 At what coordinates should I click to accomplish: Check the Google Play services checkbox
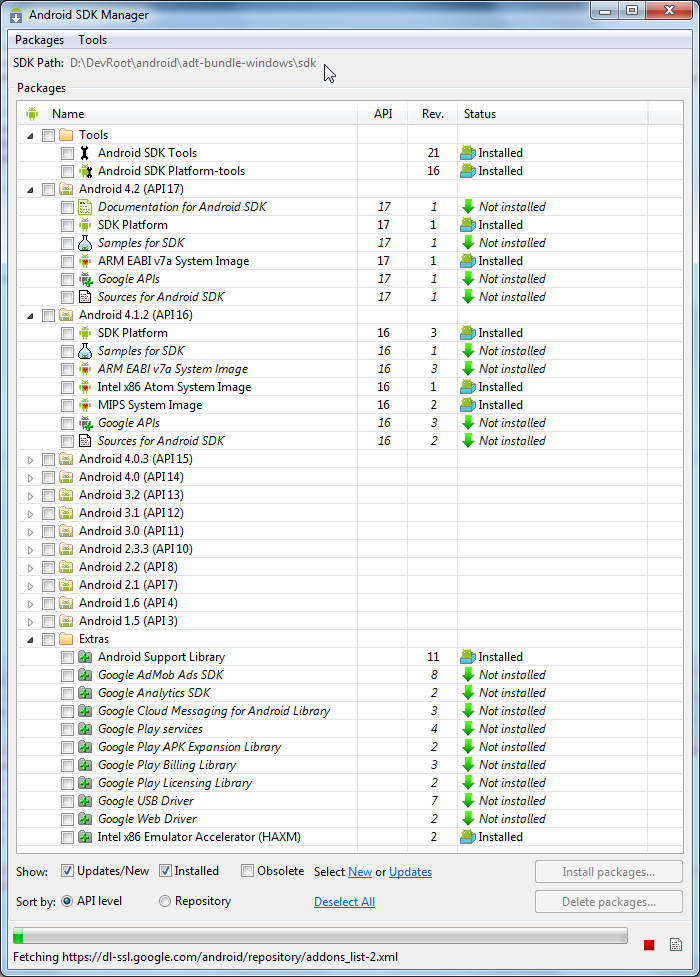pyautogui.click(x=67, y=729)
